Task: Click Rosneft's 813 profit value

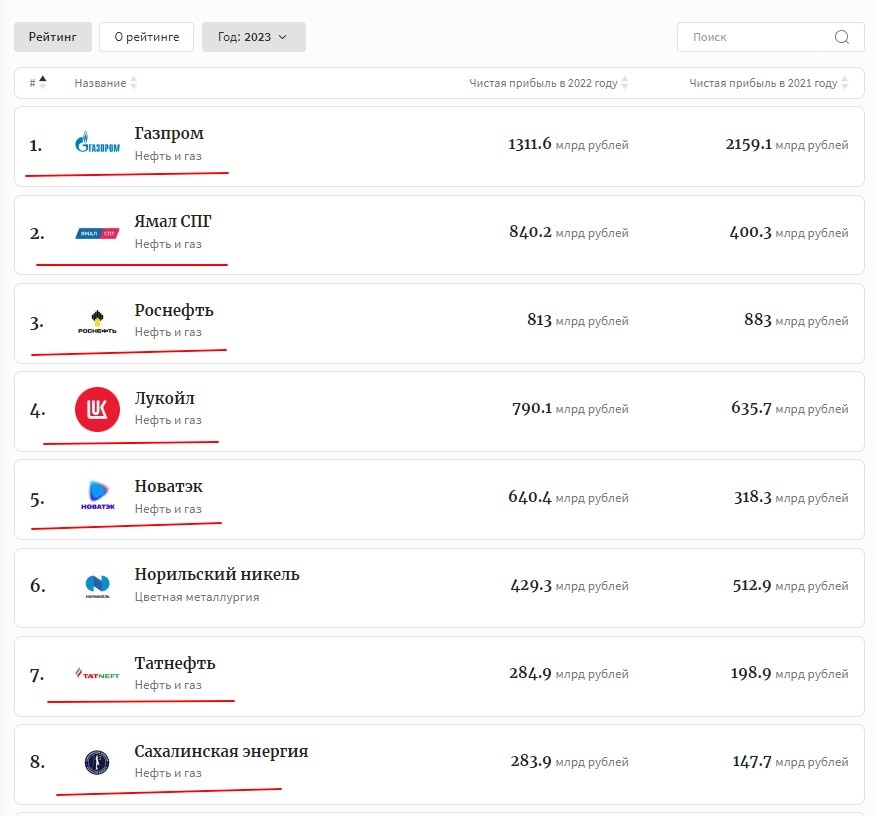Action: tap(539, 320)
